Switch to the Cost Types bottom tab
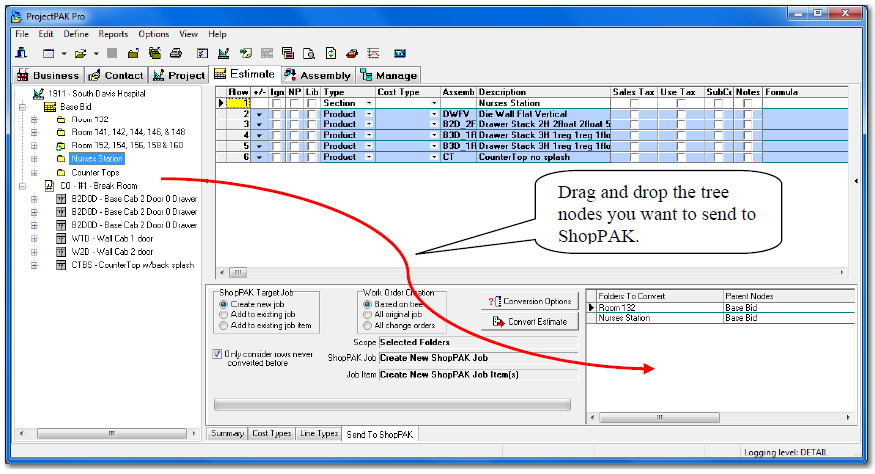The width and height of the screenshot is (875, 474). pos(272,434)
